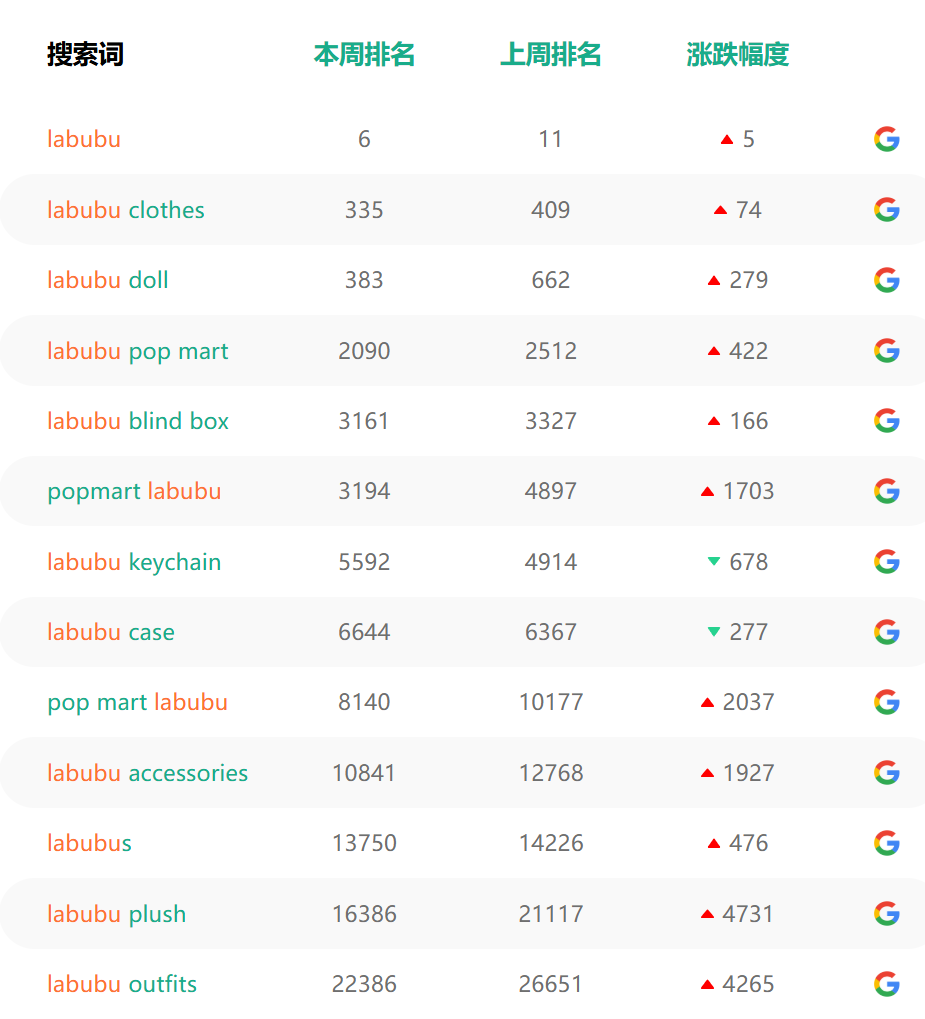Sort by 本周排名 column header
Image resolution: width=925 pixels, height=1019 pixels.
click(364, 55)
